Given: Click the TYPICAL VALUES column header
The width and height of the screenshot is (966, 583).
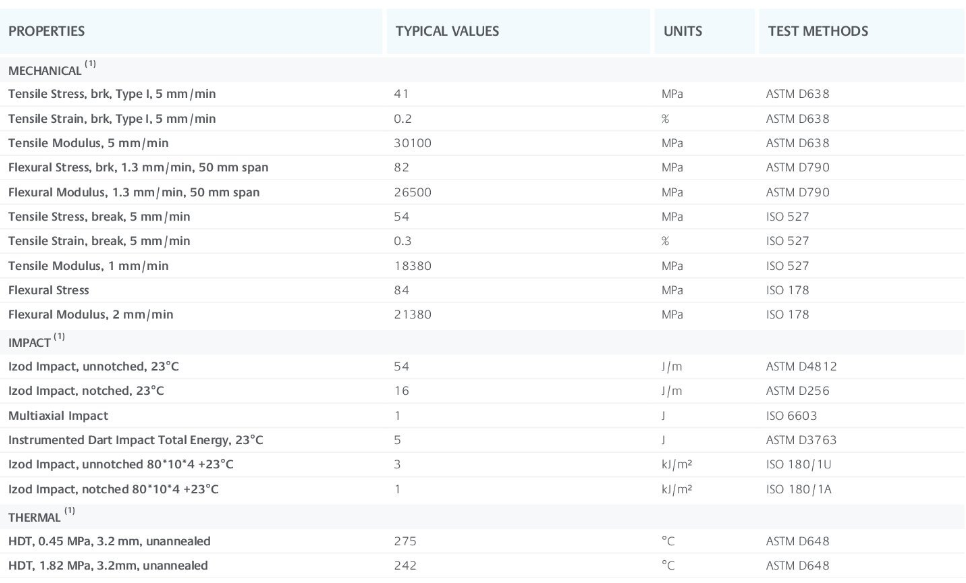Looking at the screenshot, I should (x=447, y=31).
